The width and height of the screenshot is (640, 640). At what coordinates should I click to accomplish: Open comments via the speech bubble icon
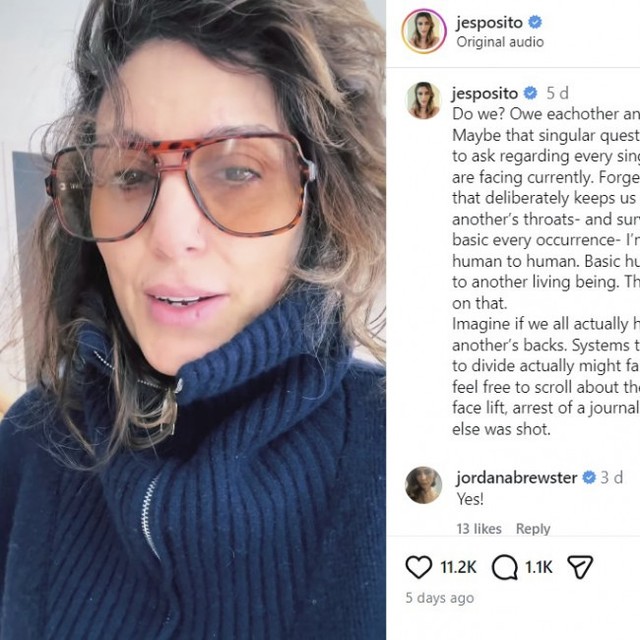point(504,567)
